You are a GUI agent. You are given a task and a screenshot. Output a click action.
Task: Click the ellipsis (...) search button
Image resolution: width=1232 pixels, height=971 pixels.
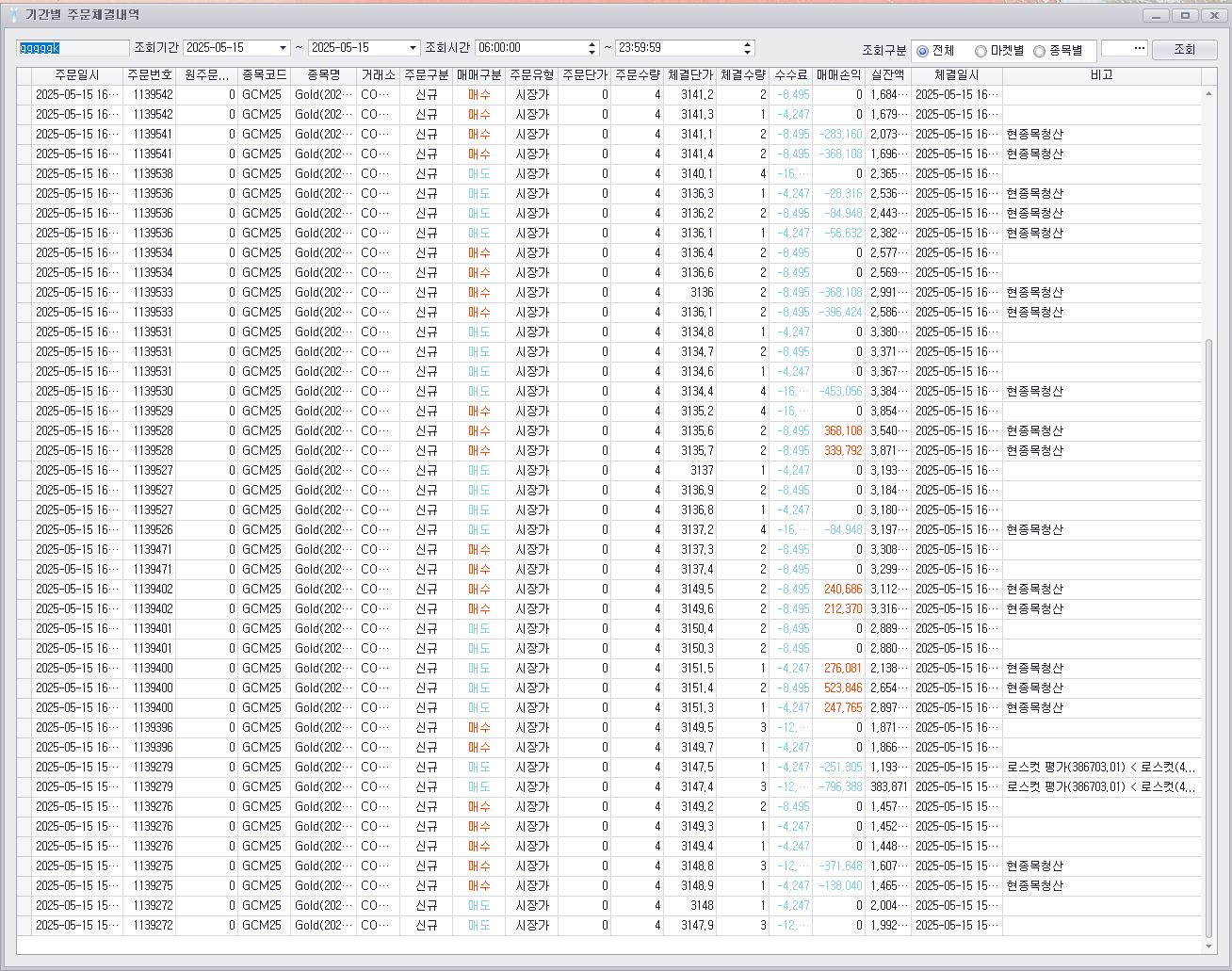tap(1138, 48)
